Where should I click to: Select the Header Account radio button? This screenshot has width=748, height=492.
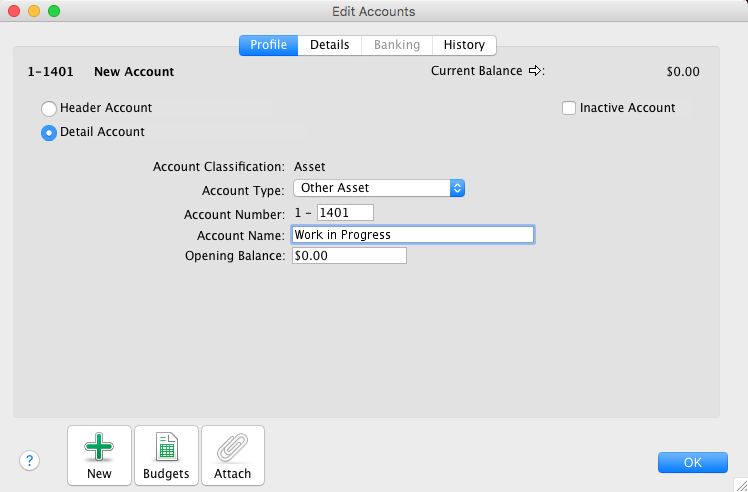(48, 108)
